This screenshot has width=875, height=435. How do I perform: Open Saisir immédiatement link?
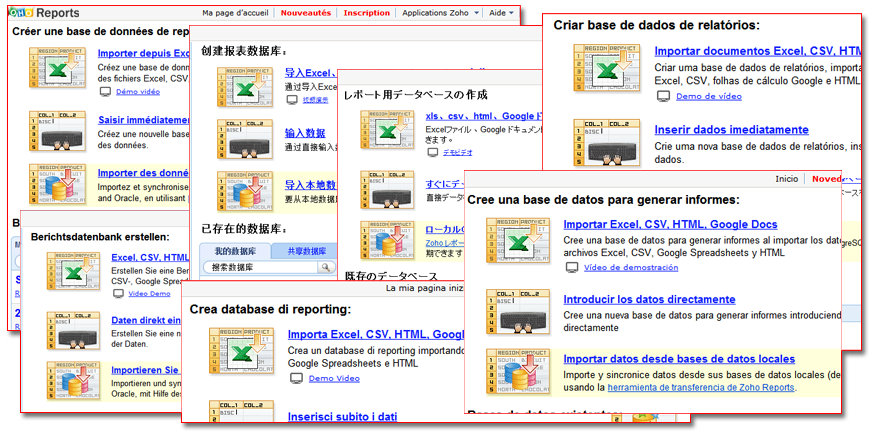[x=144, y=120]
